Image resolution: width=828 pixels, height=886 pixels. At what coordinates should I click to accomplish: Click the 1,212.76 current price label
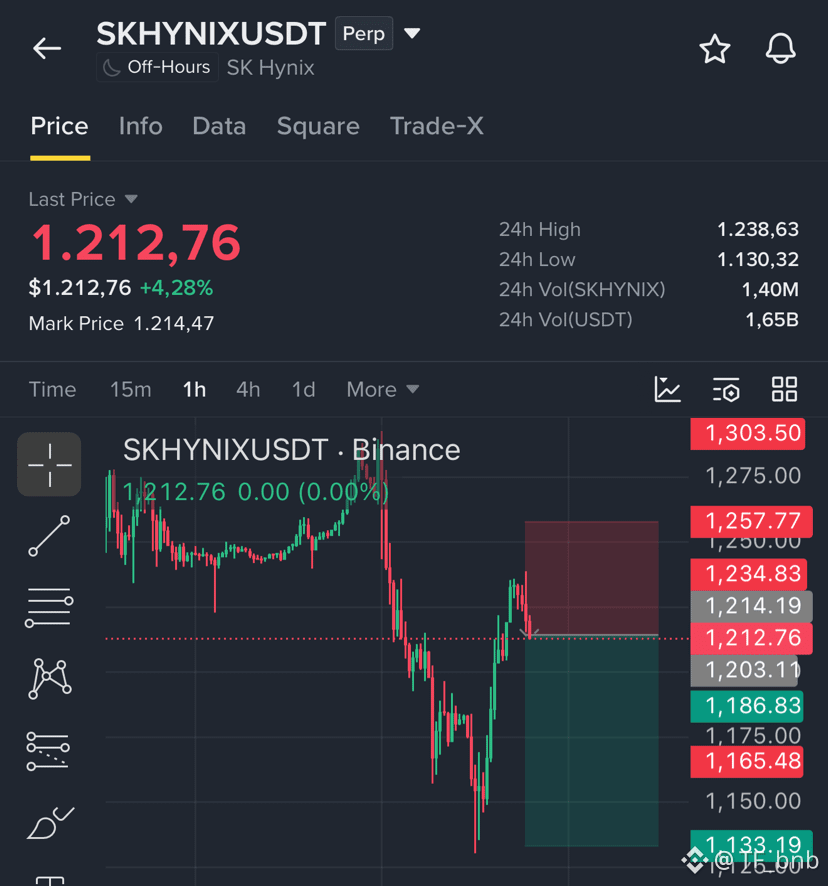pos(752,639)
